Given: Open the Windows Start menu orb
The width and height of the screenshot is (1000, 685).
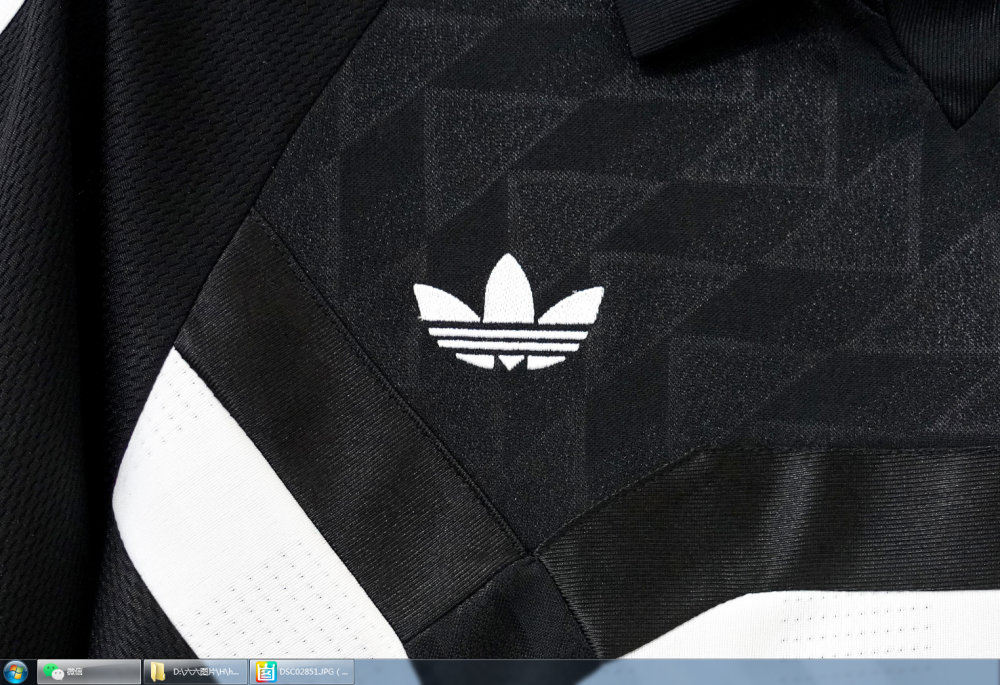Looking at the screenshot, I should (x=15, y=672).
